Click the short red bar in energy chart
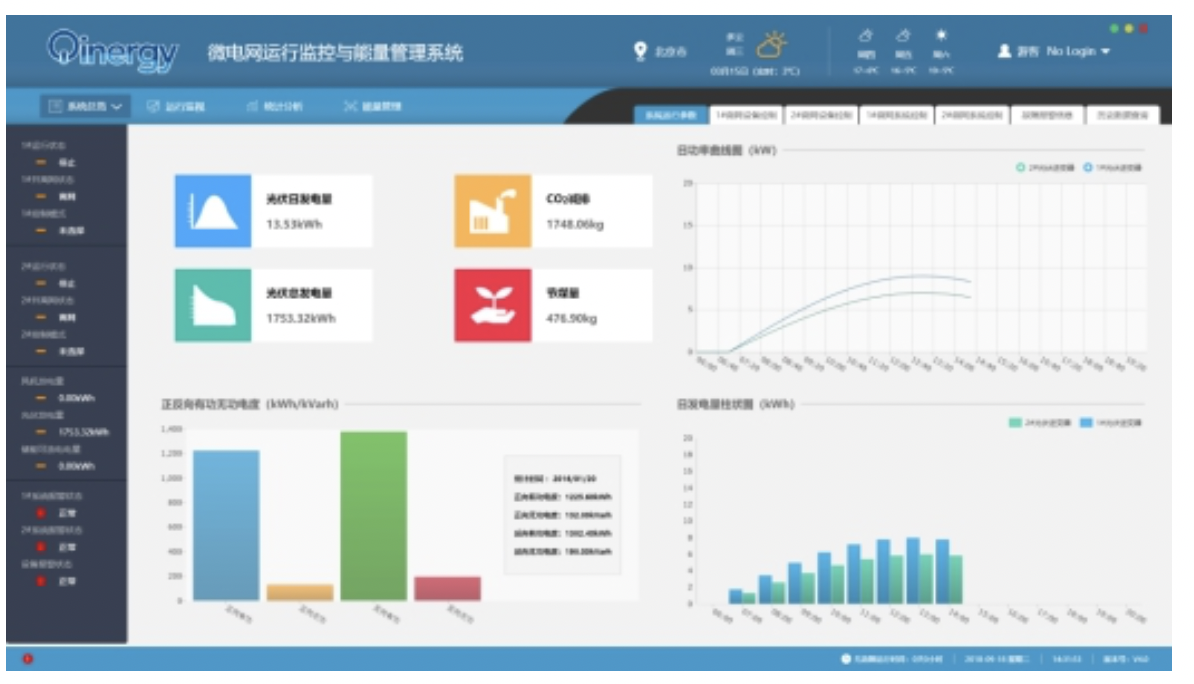Image resolution: width=1194 pixels, height=684 pixels. [448, 588]
